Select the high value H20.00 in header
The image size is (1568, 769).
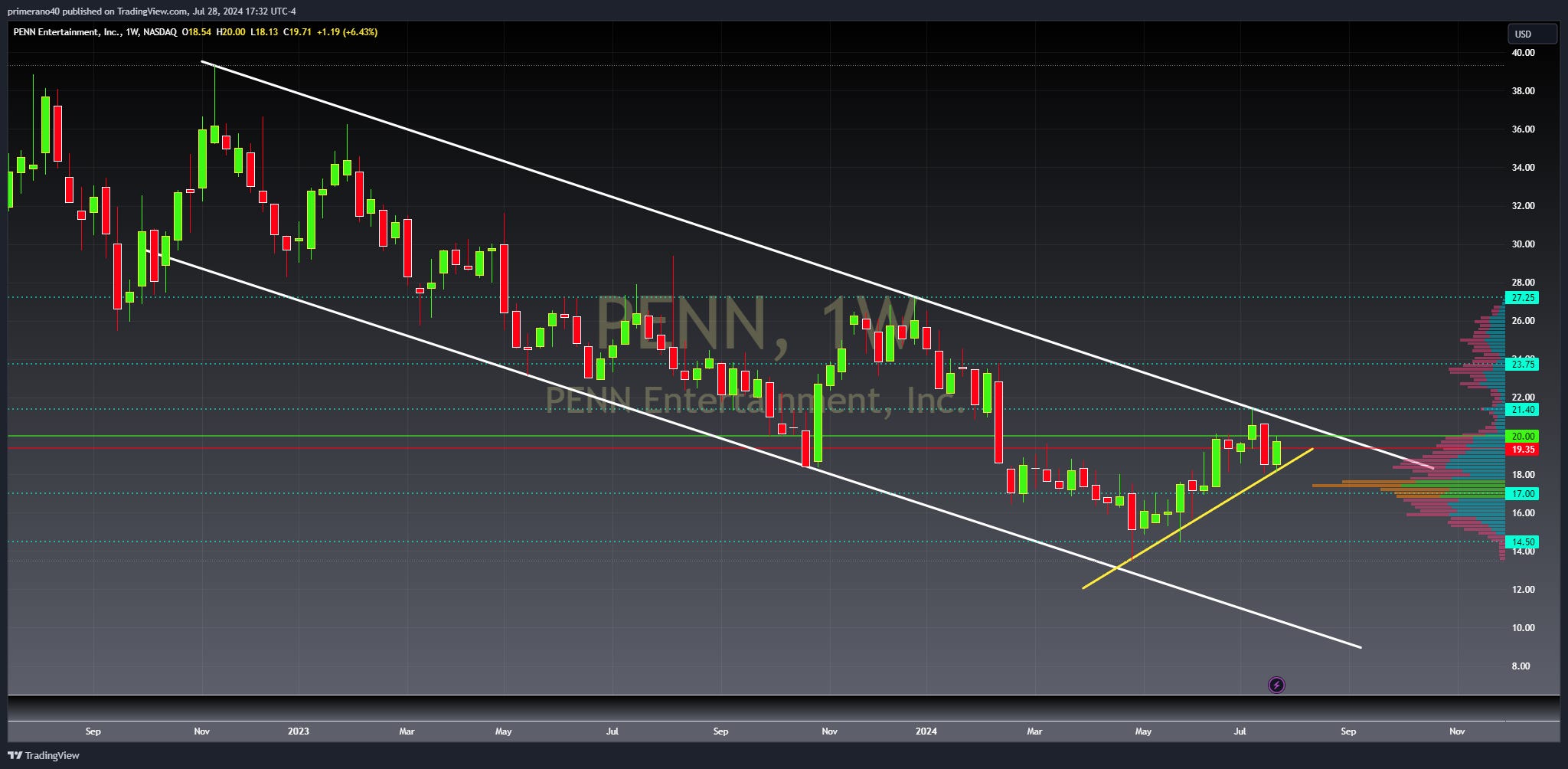tap(231, 32)
